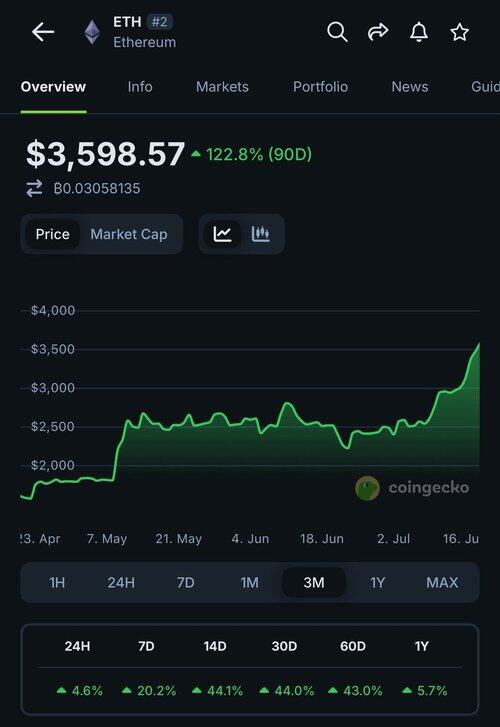
Task: Open the Markets tab
Action: click(x=222, y=87)
